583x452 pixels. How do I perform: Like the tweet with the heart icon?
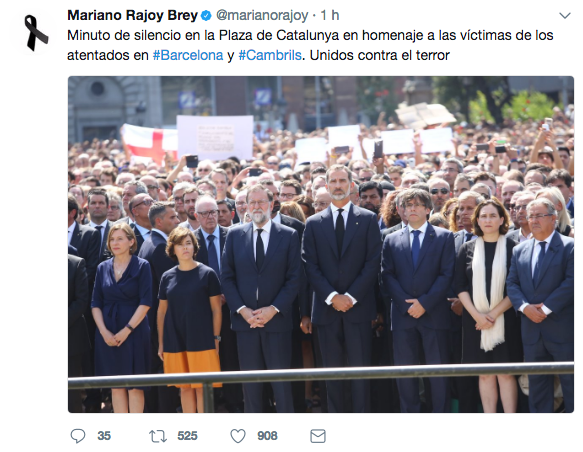[x=238, y=436]
